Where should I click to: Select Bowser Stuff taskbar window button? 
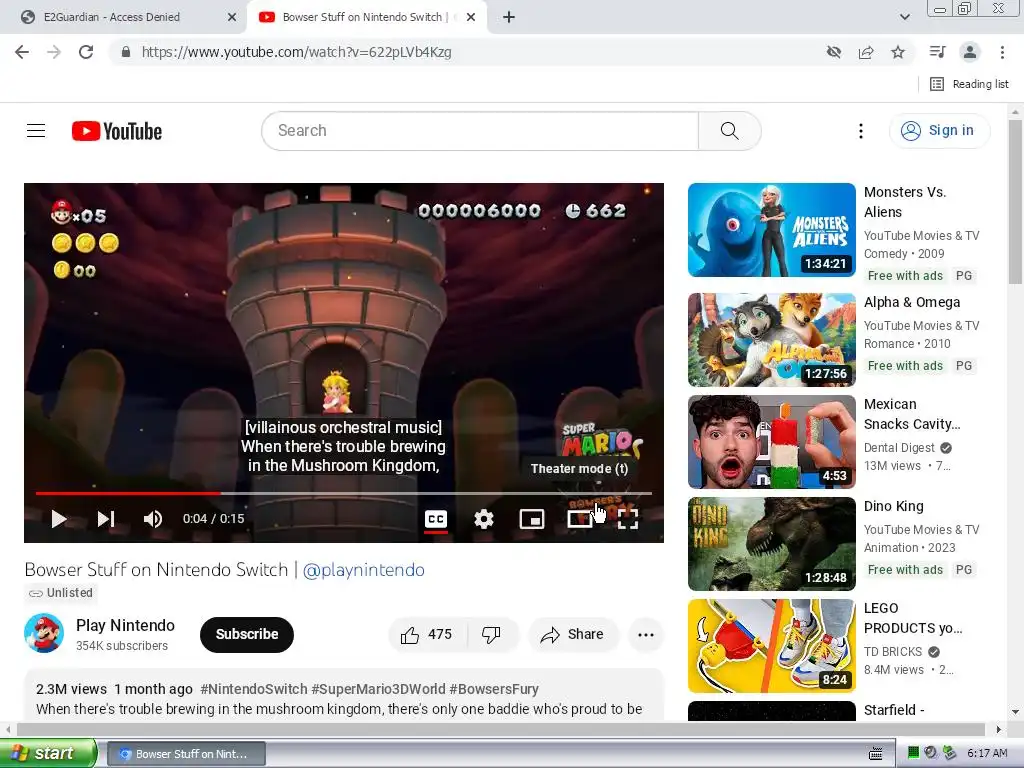(x=186, y=754)
